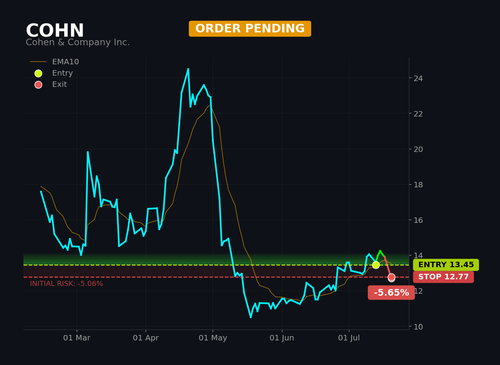This screenshot has height=365, width=500.
Task: Click the ORDER PENDING status badge
Action: [x=250, y=29]
